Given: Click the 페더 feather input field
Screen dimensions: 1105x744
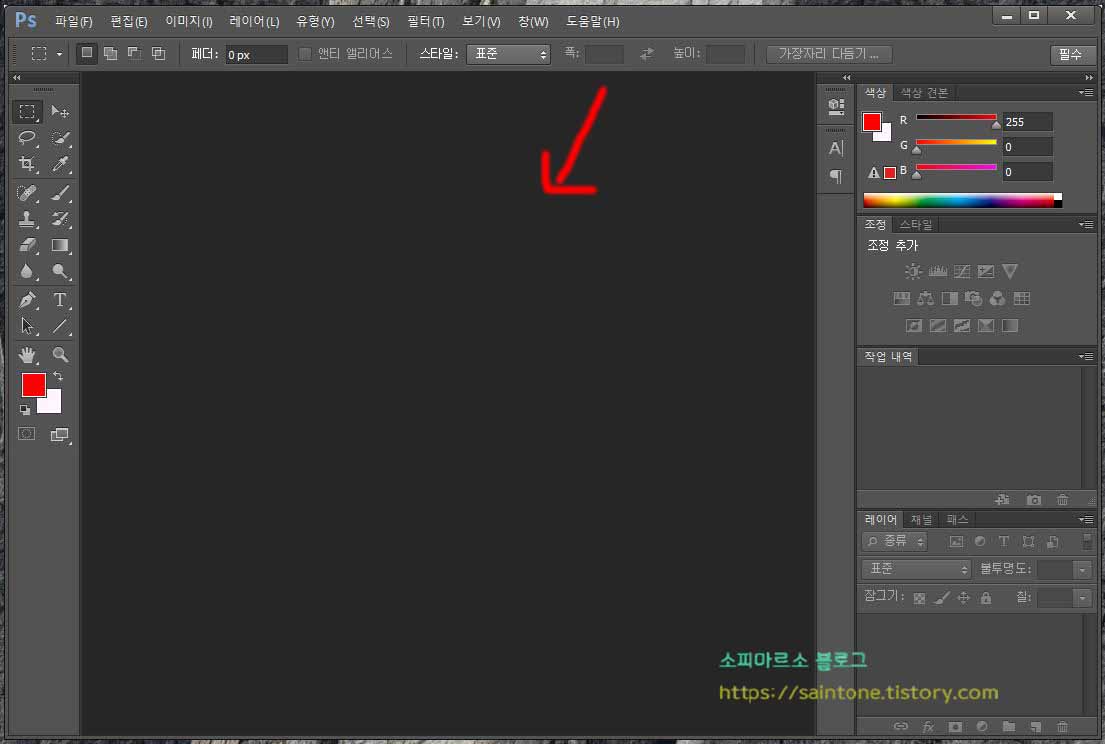Looking at the screenshot, I should [257, 54].
